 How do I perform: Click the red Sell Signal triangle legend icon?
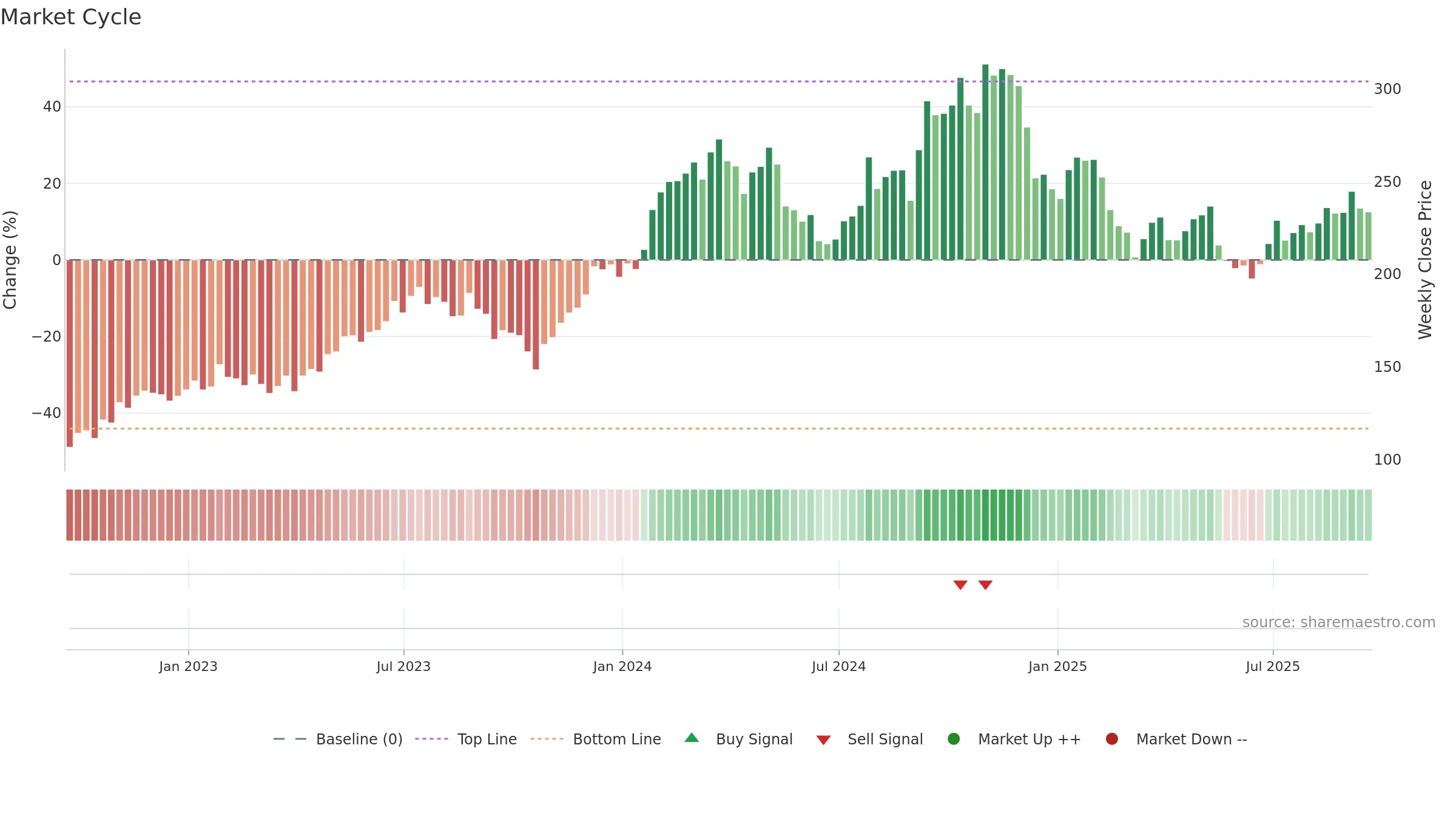click(x=823, y=740)
